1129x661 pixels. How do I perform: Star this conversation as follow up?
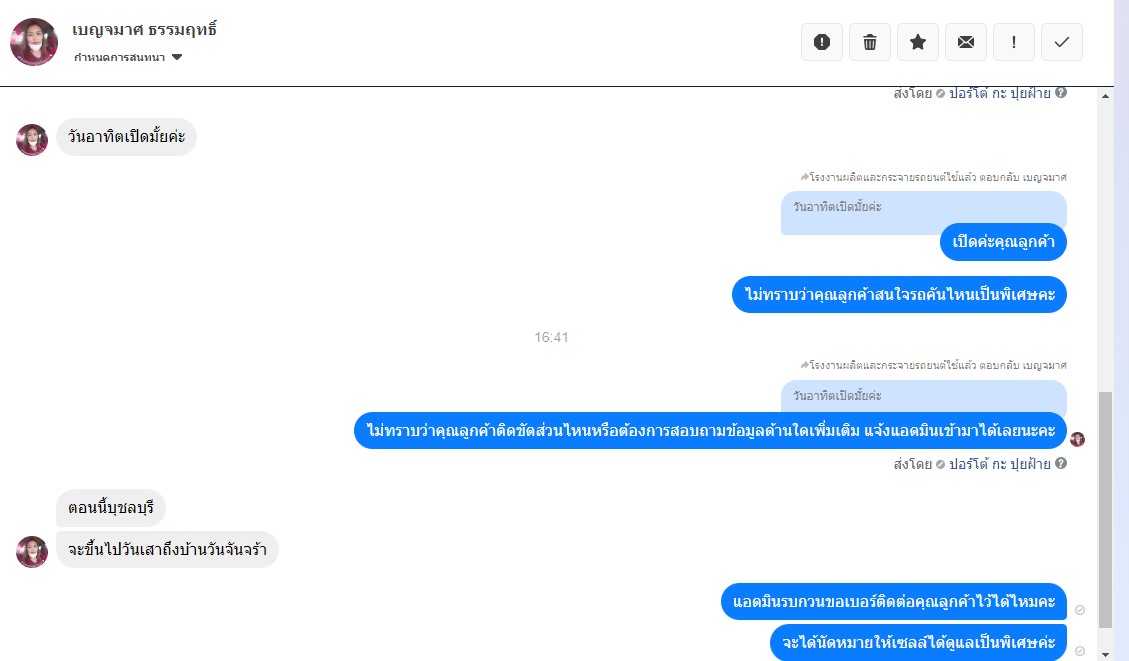[x=917, y=42]
